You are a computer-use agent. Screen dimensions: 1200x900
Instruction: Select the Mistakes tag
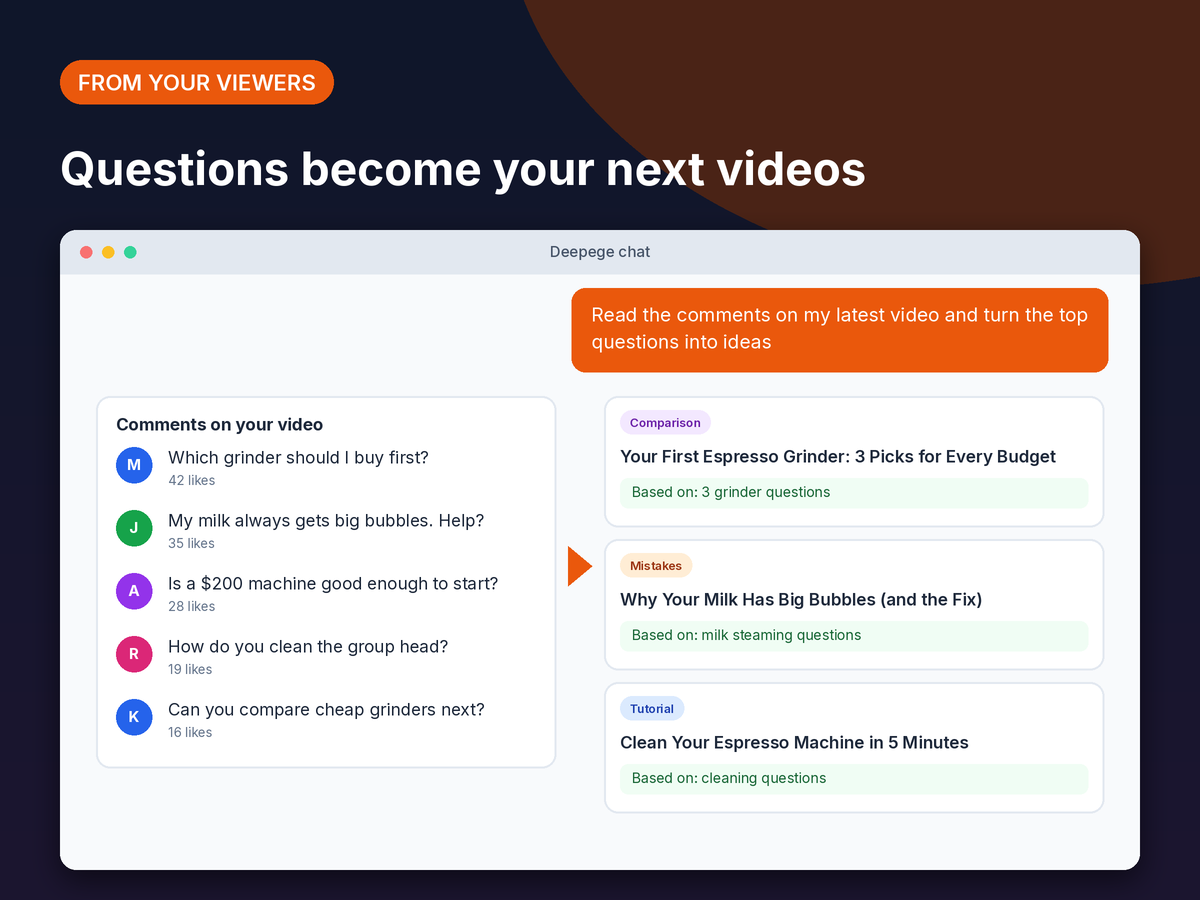tap(656, 566)
